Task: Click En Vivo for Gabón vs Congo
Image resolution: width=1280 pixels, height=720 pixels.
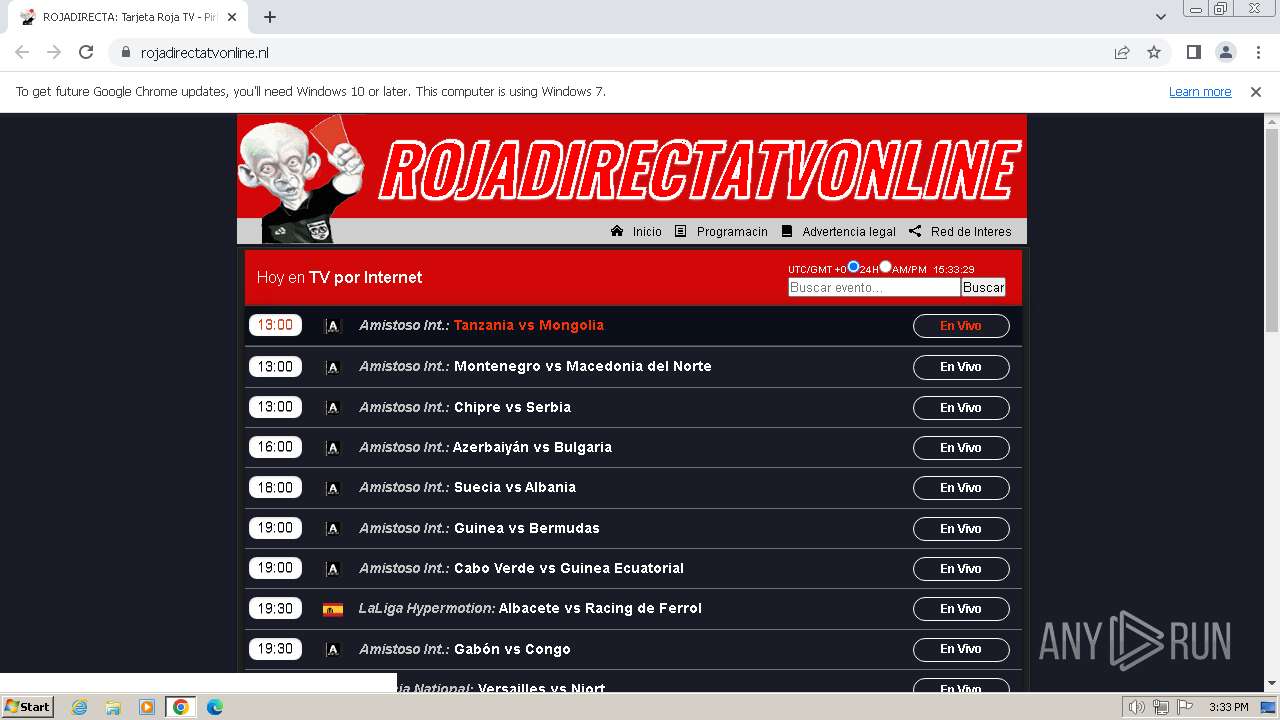Action: point(961,649)
